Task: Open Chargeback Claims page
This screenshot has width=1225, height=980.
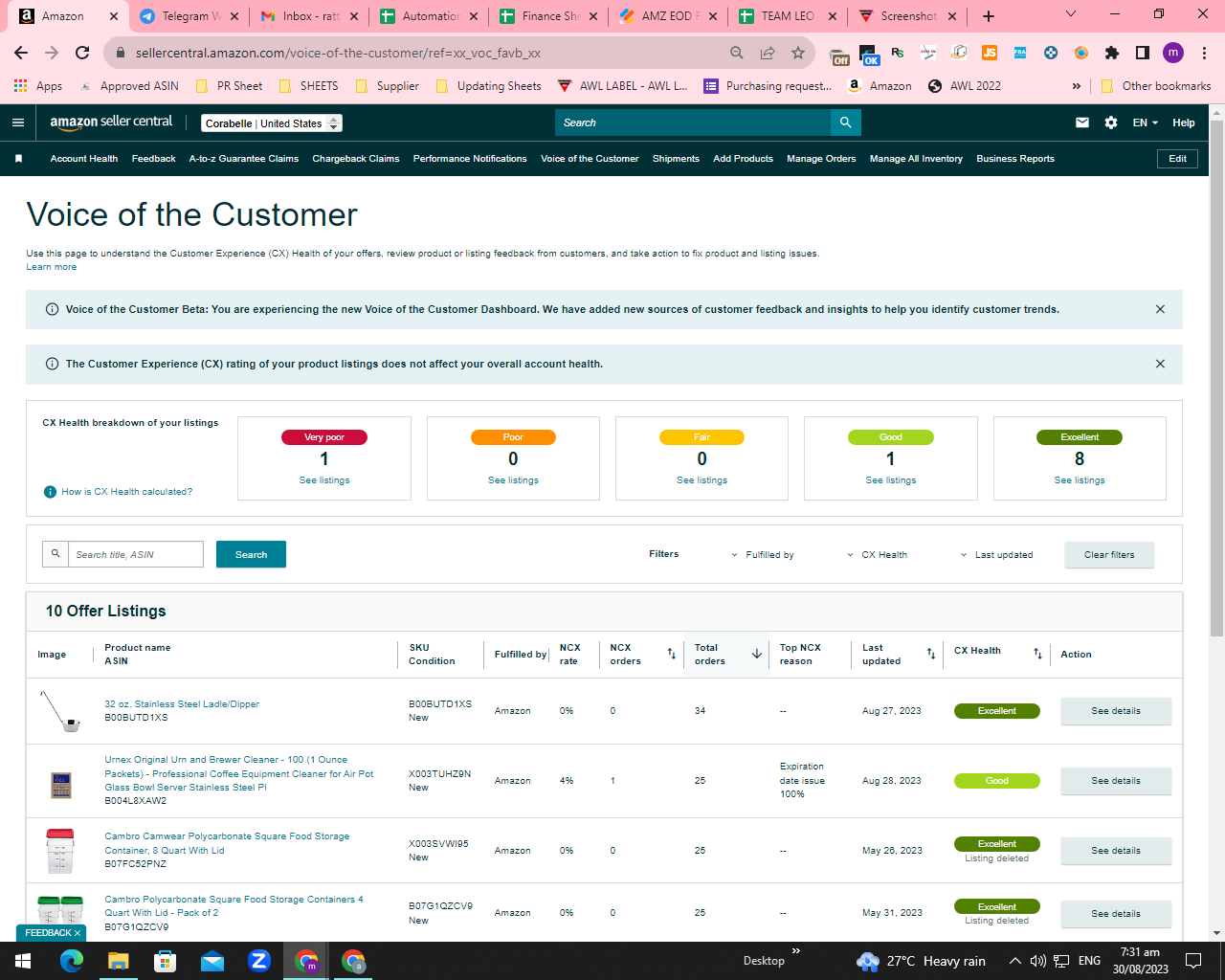Action: click(356, 159)
